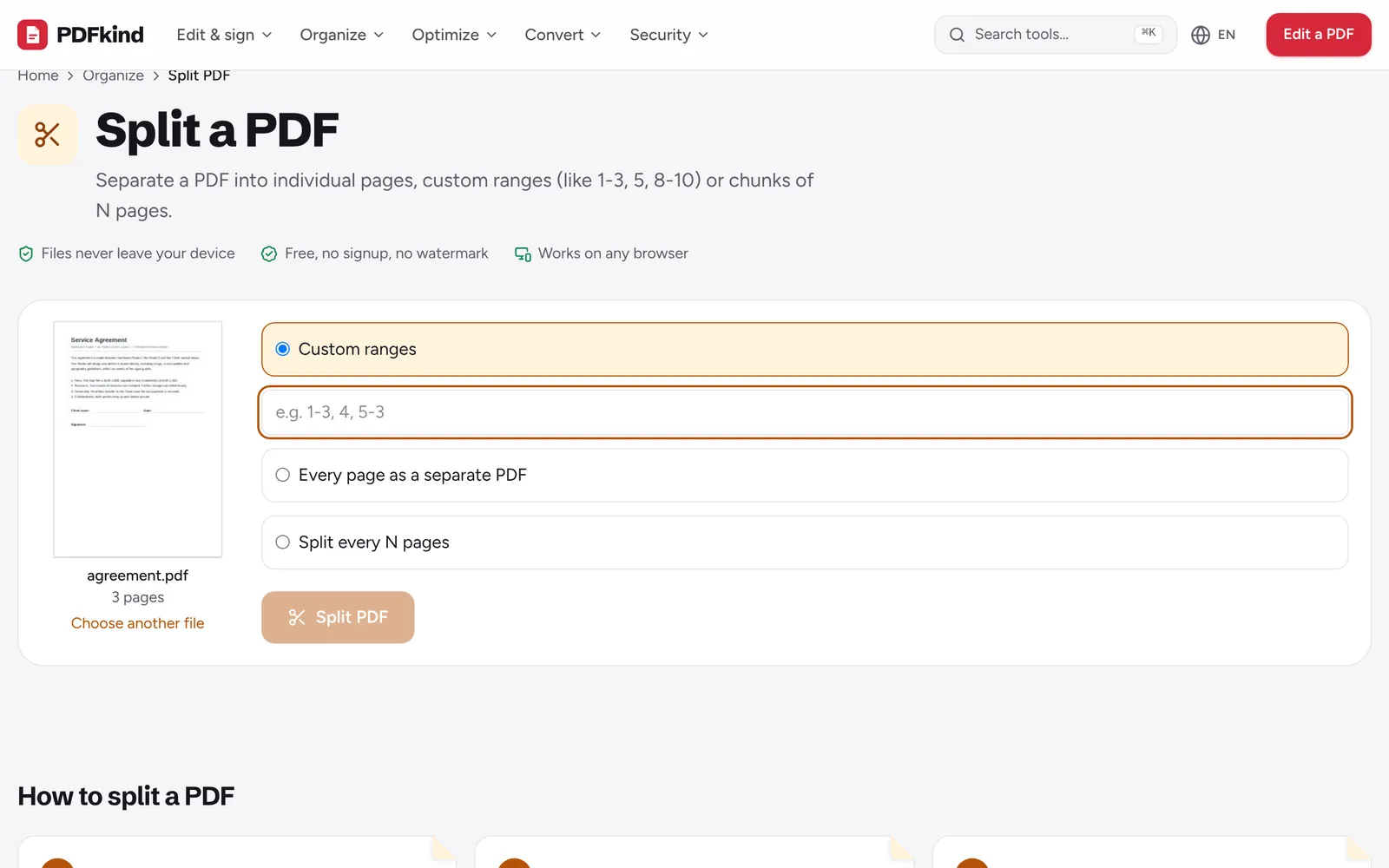Image resolution: width=1389 pixels, height=868 pixels.
Task: Open the Organize breadcrumb link
Action: [113, 76]
